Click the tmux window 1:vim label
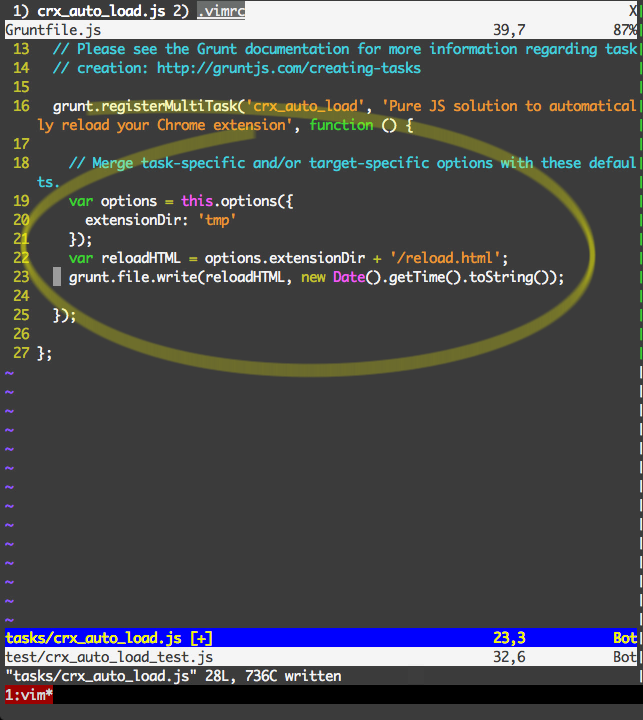The image size is (643, 720). 29,694
